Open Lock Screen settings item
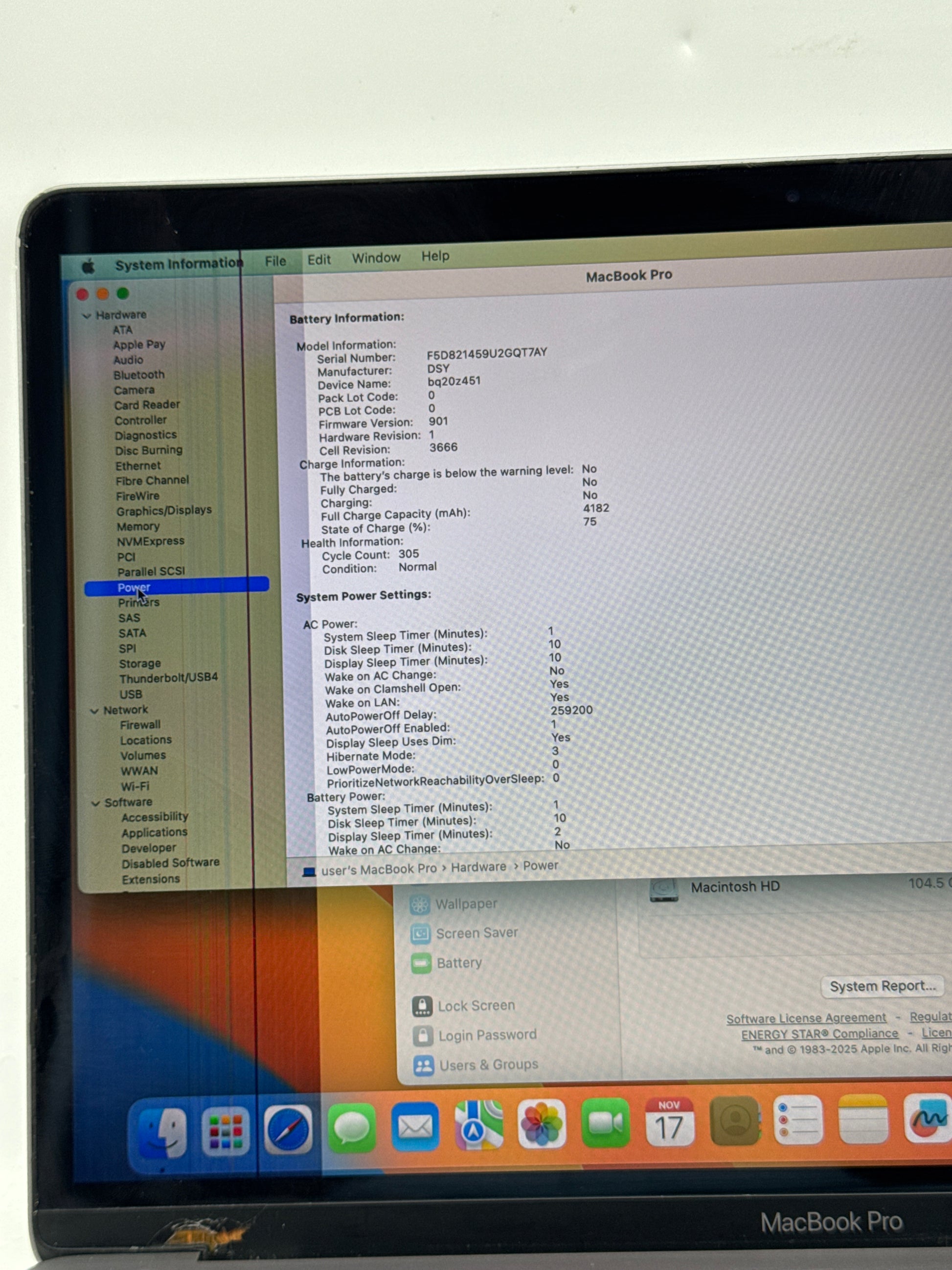 (476, 1006)
